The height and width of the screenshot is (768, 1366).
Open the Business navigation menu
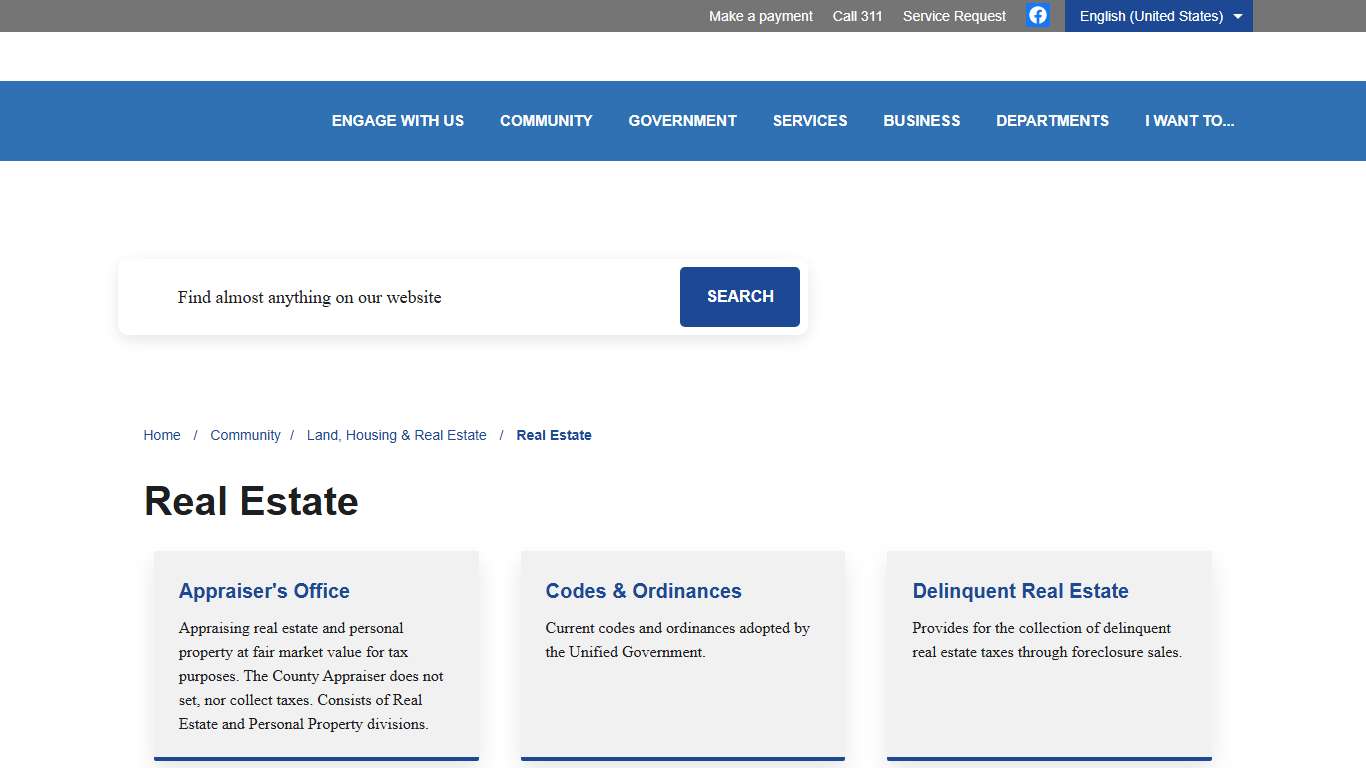click(921, 121)
